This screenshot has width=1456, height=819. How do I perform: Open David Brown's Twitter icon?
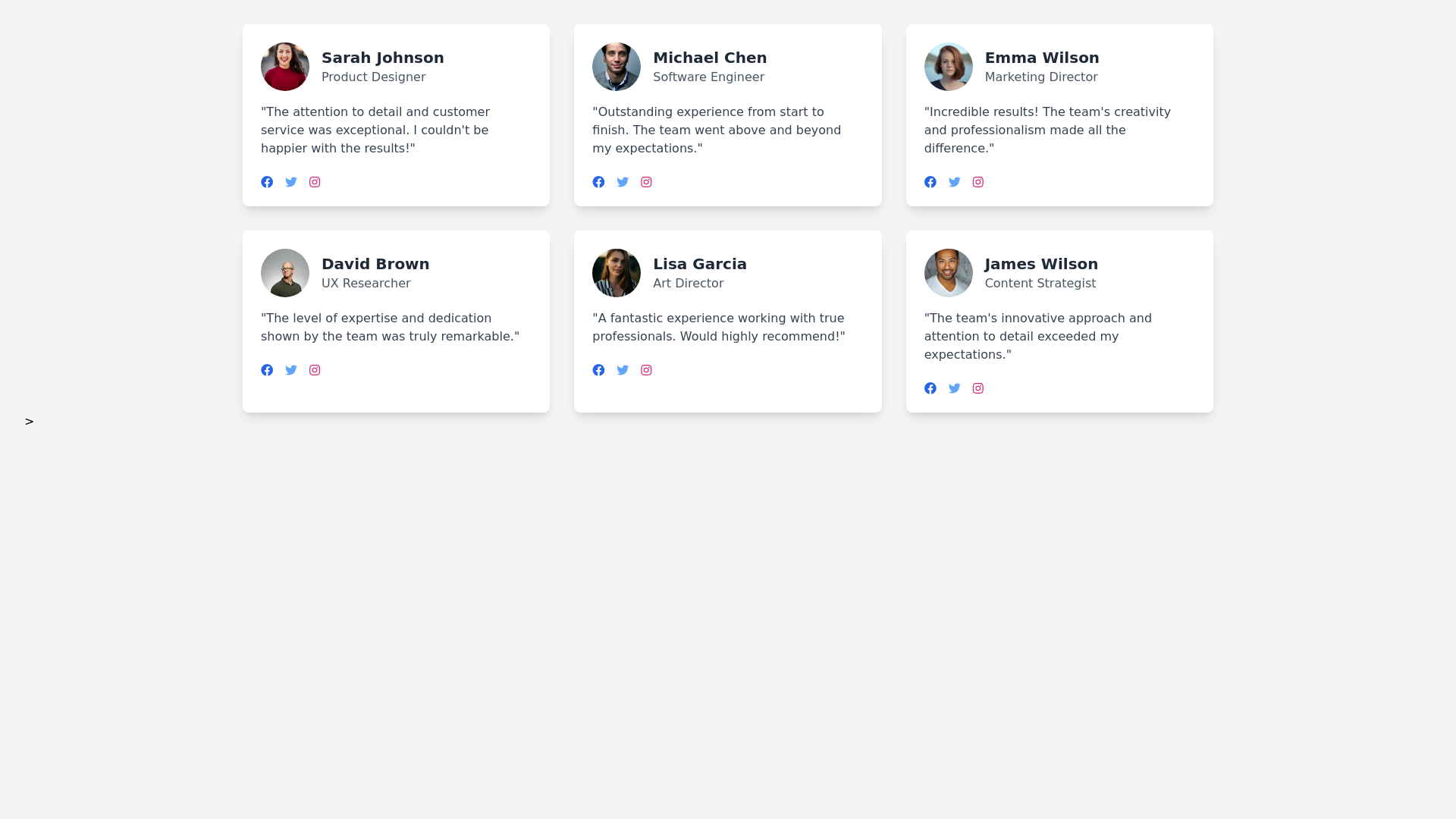291,370
